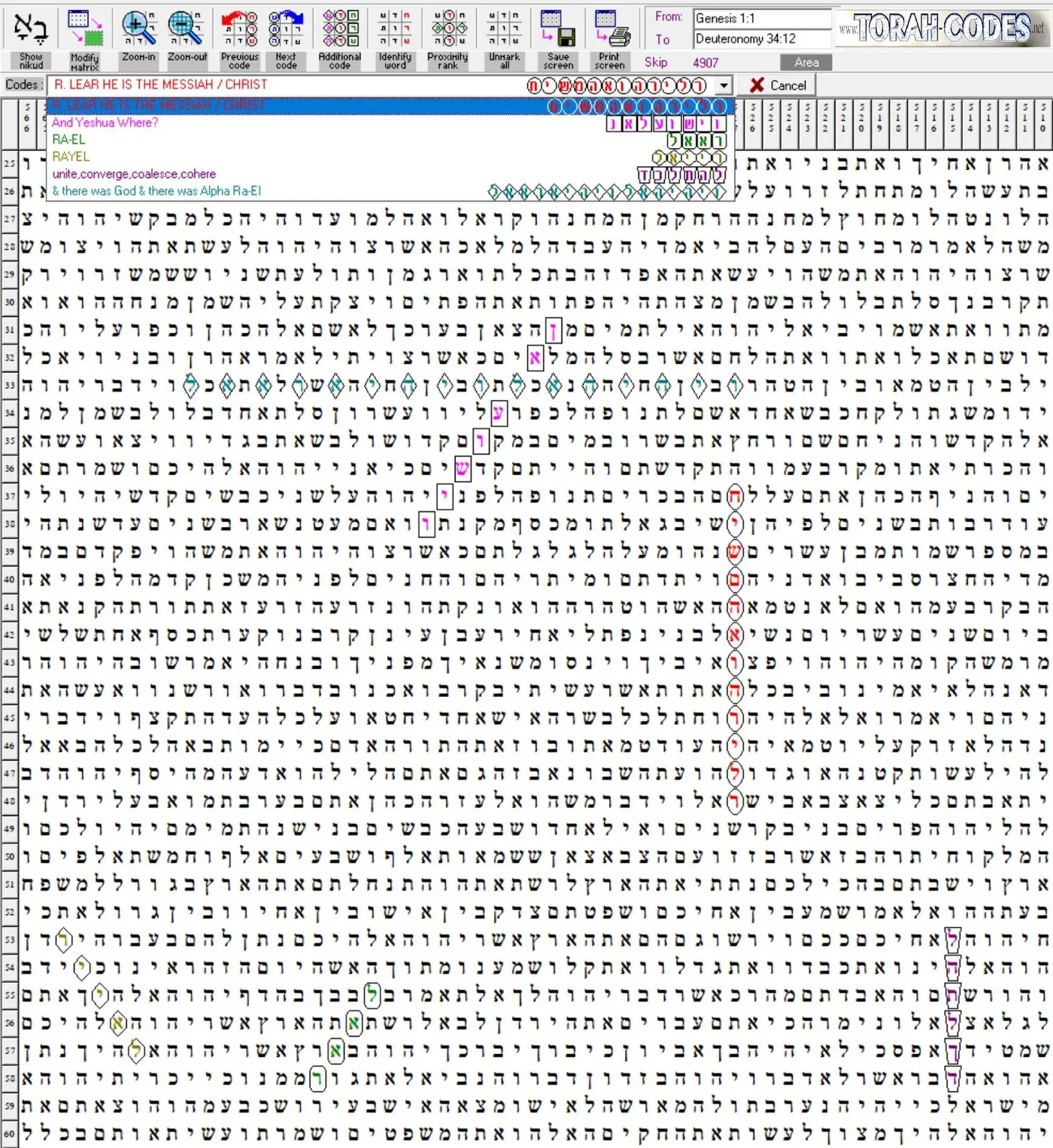Select the Identify word tool

pos(395,40)
